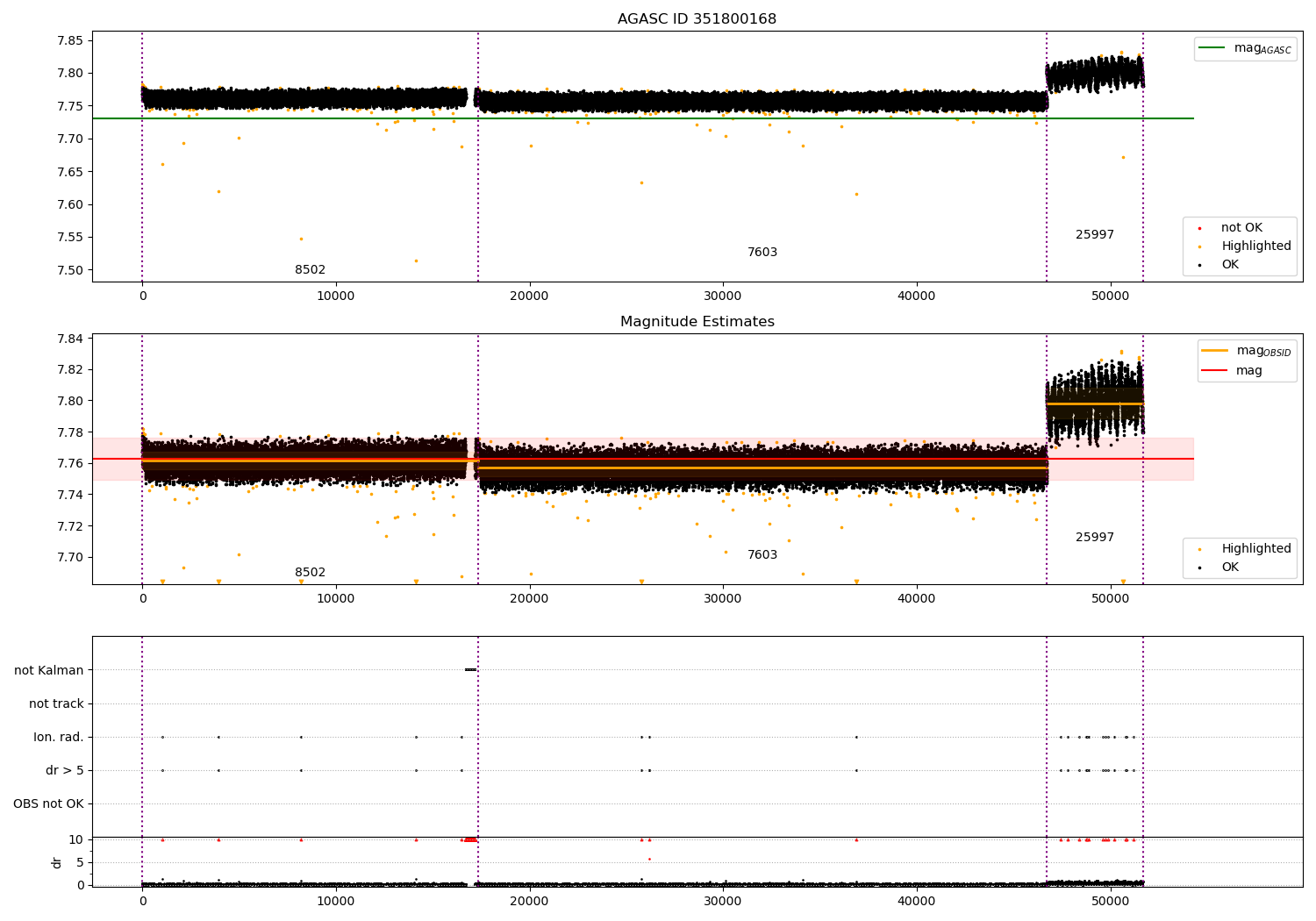This screenshot has width=1316, height=921.
Task: Select the 'not OK' legend label
Action: (1241, 228)
